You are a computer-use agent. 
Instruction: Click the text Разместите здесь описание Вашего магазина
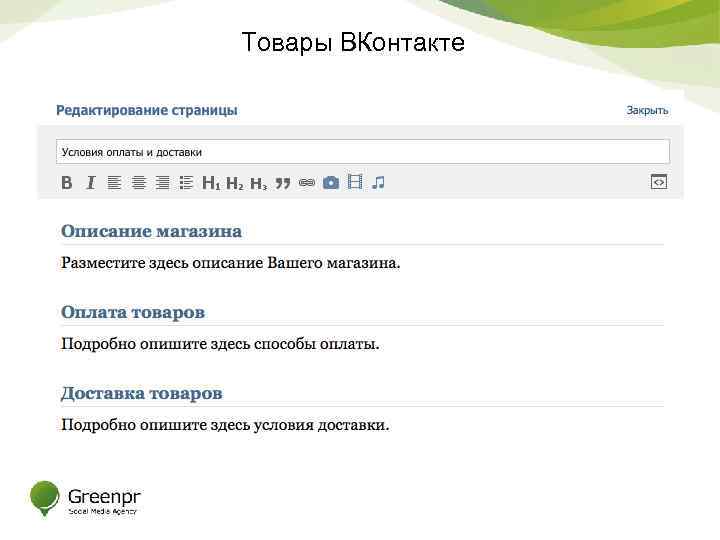click(231, 263)
